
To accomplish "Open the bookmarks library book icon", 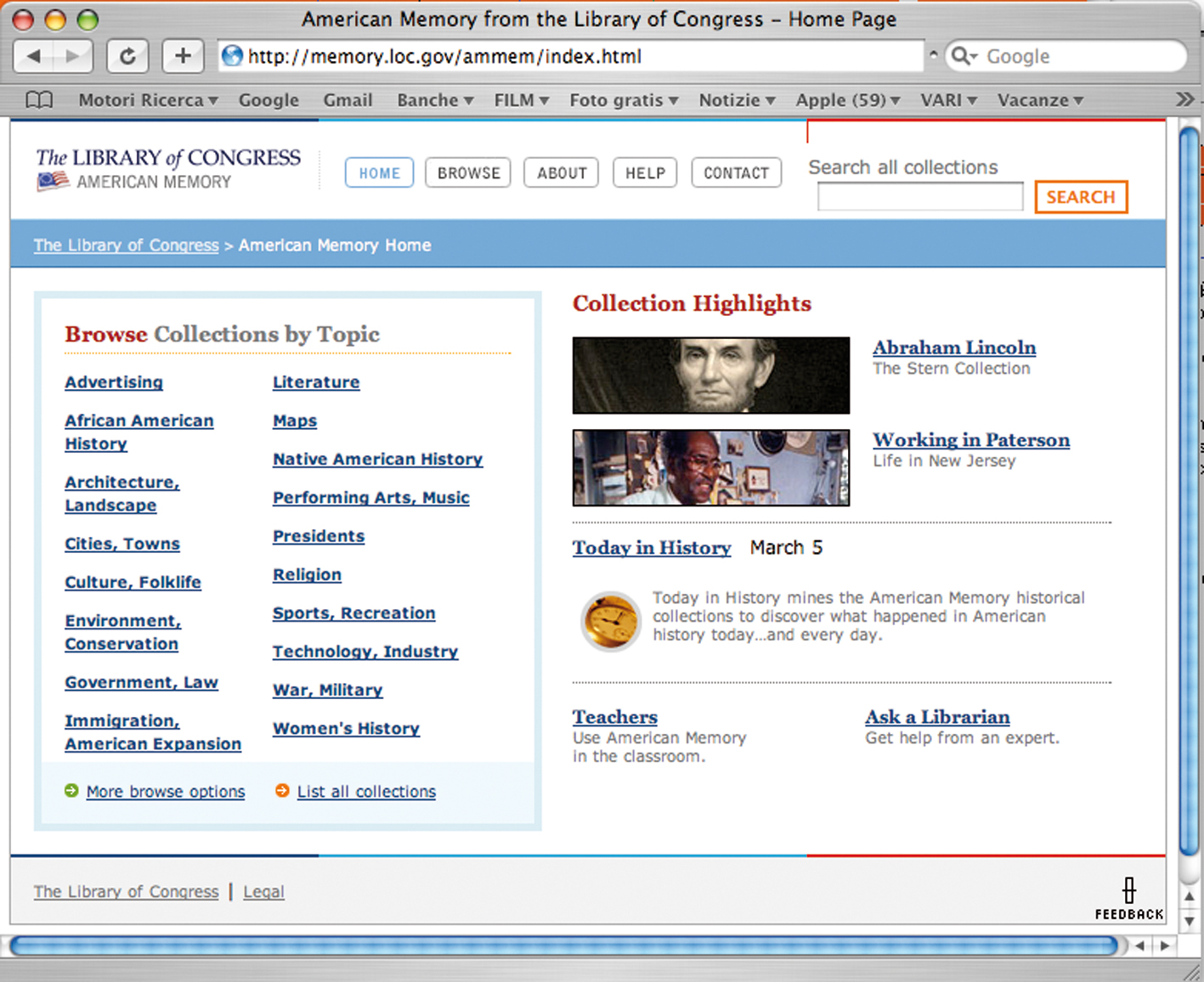I will point(39,100).
